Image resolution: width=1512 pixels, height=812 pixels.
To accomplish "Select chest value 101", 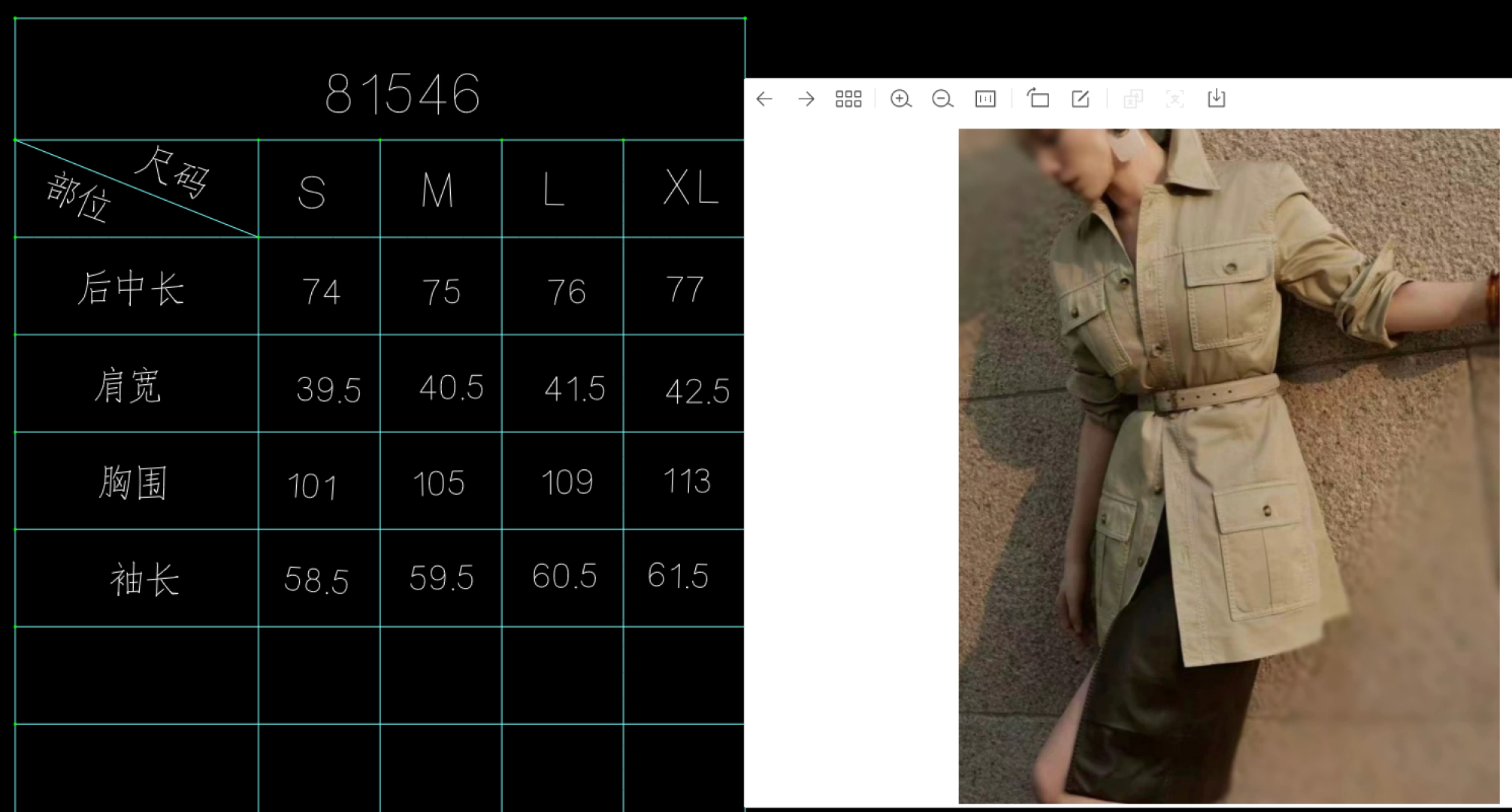I will click(313, 486).
